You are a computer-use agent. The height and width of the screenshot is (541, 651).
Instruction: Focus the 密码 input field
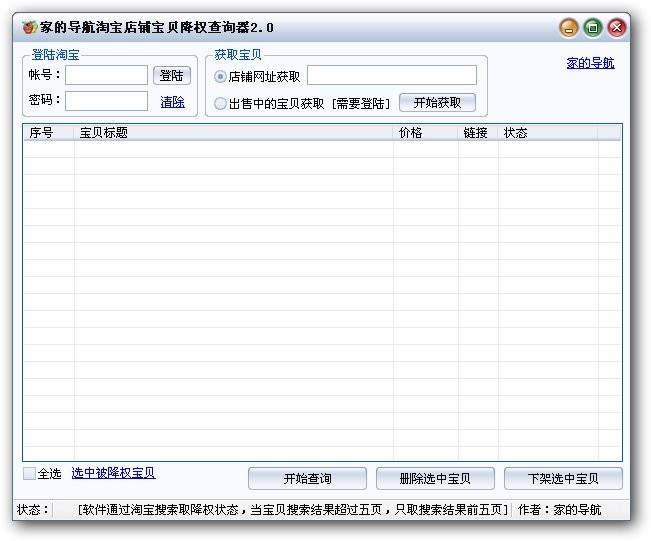[106, 101]
